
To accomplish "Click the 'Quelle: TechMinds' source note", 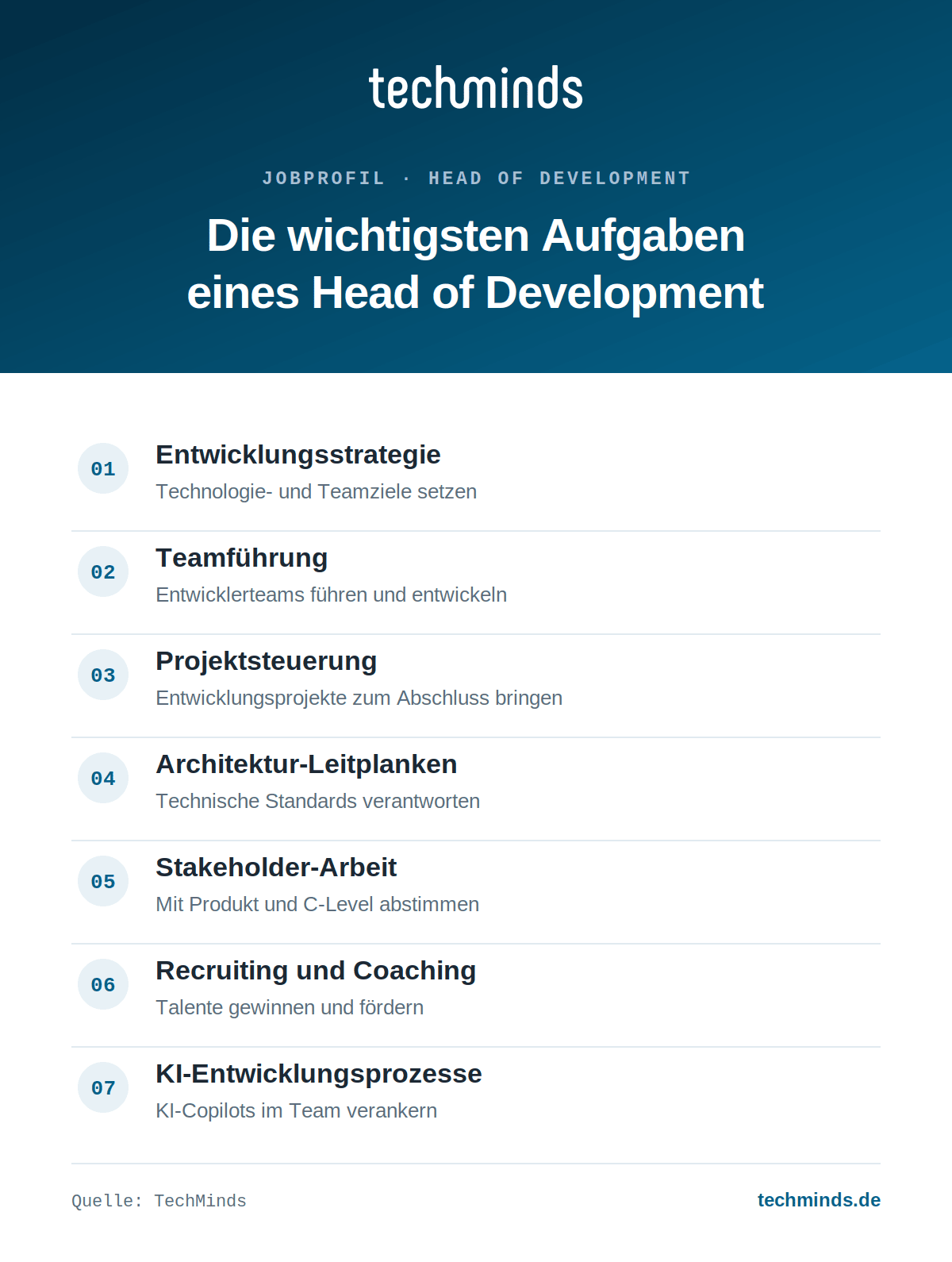I will 159,1201.
